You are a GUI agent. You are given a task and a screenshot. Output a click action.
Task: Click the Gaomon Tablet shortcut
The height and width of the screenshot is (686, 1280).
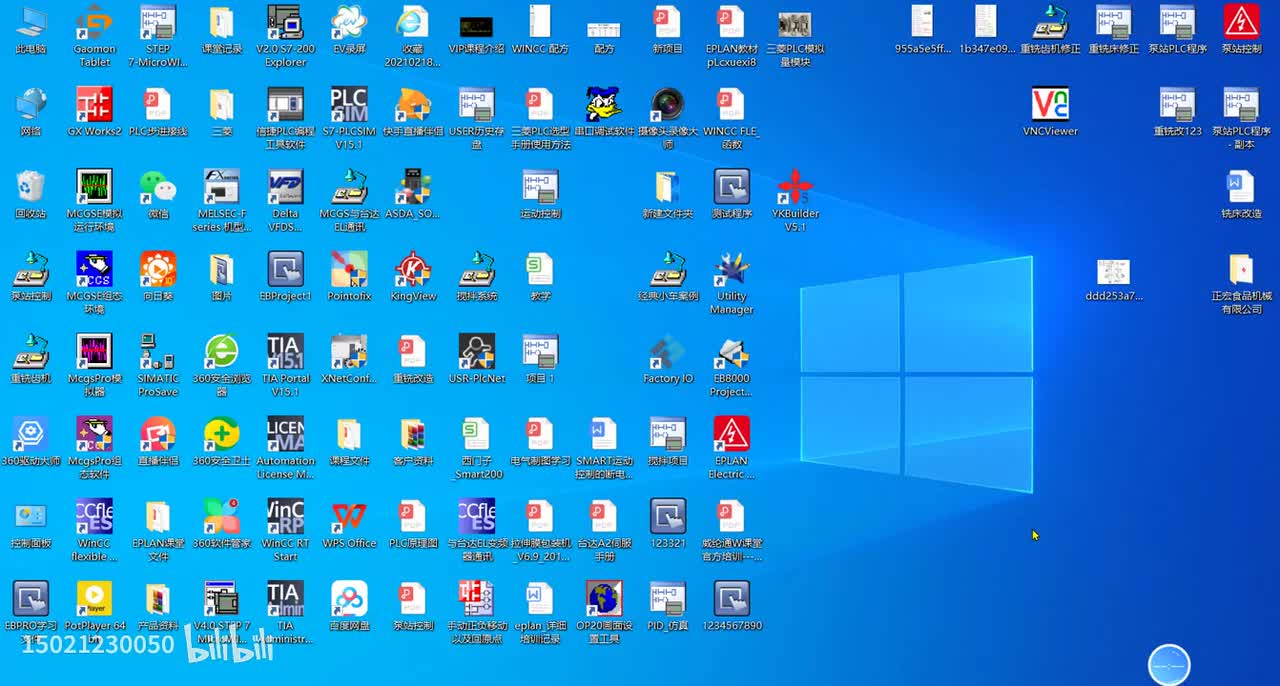tap(94, 22)
